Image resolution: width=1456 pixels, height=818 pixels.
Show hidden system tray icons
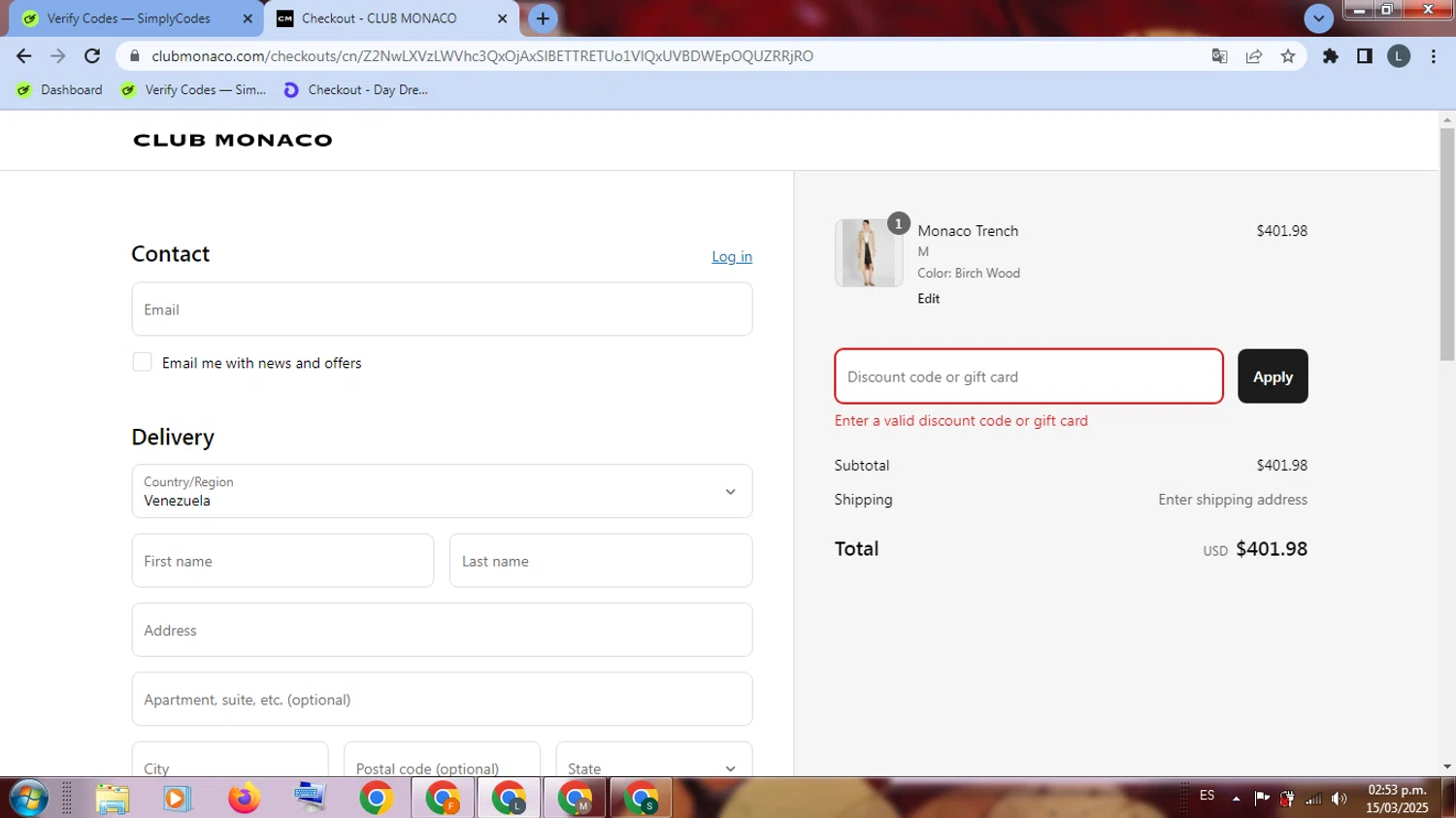point(1236,799)
